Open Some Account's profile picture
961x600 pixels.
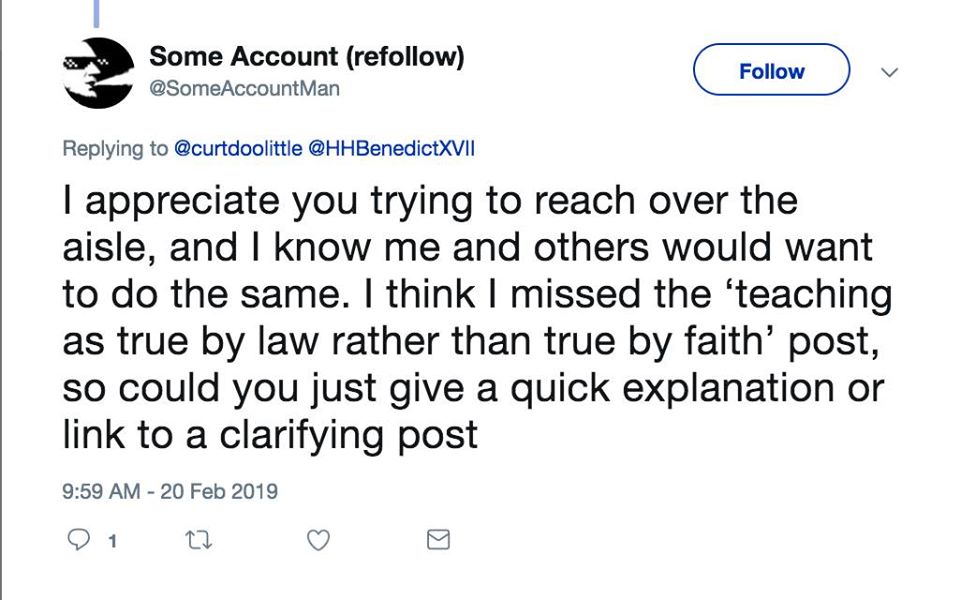coord(98,72)
